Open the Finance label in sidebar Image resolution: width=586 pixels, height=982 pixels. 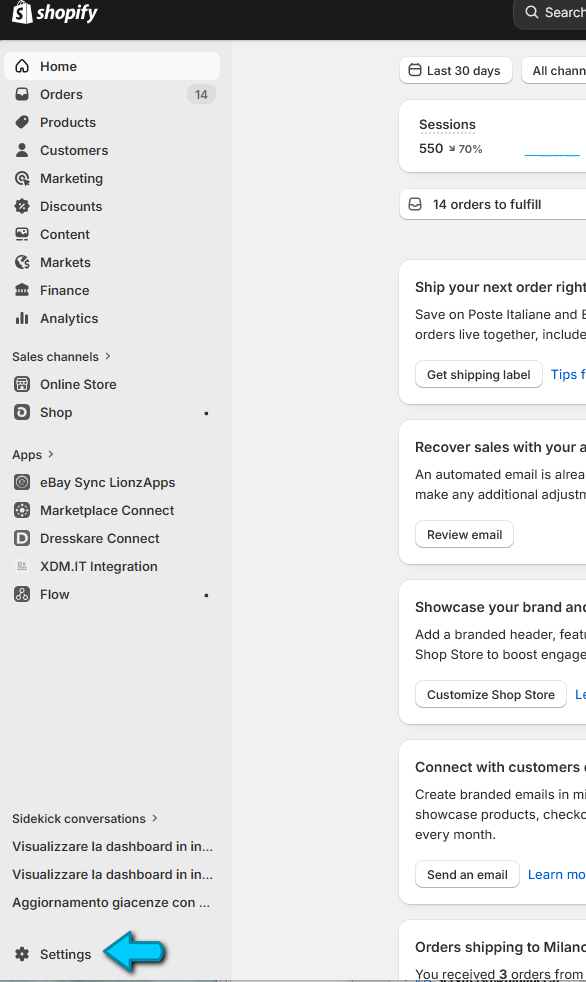(x=64, y=290)
